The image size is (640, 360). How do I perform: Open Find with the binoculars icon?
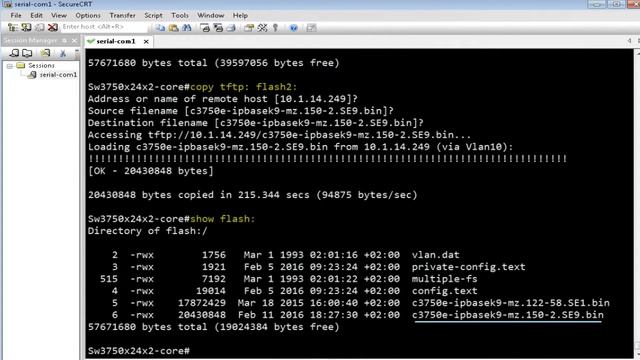187,27
